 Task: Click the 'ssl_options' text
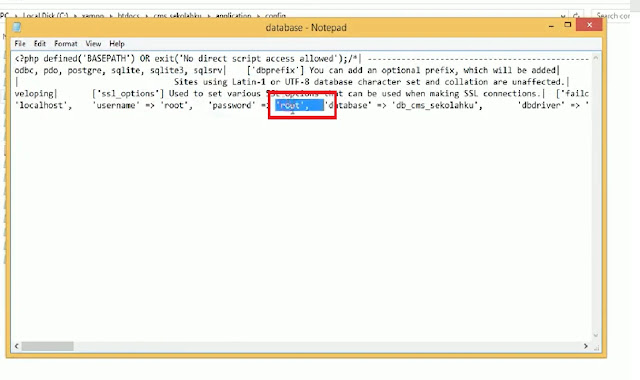127,93
